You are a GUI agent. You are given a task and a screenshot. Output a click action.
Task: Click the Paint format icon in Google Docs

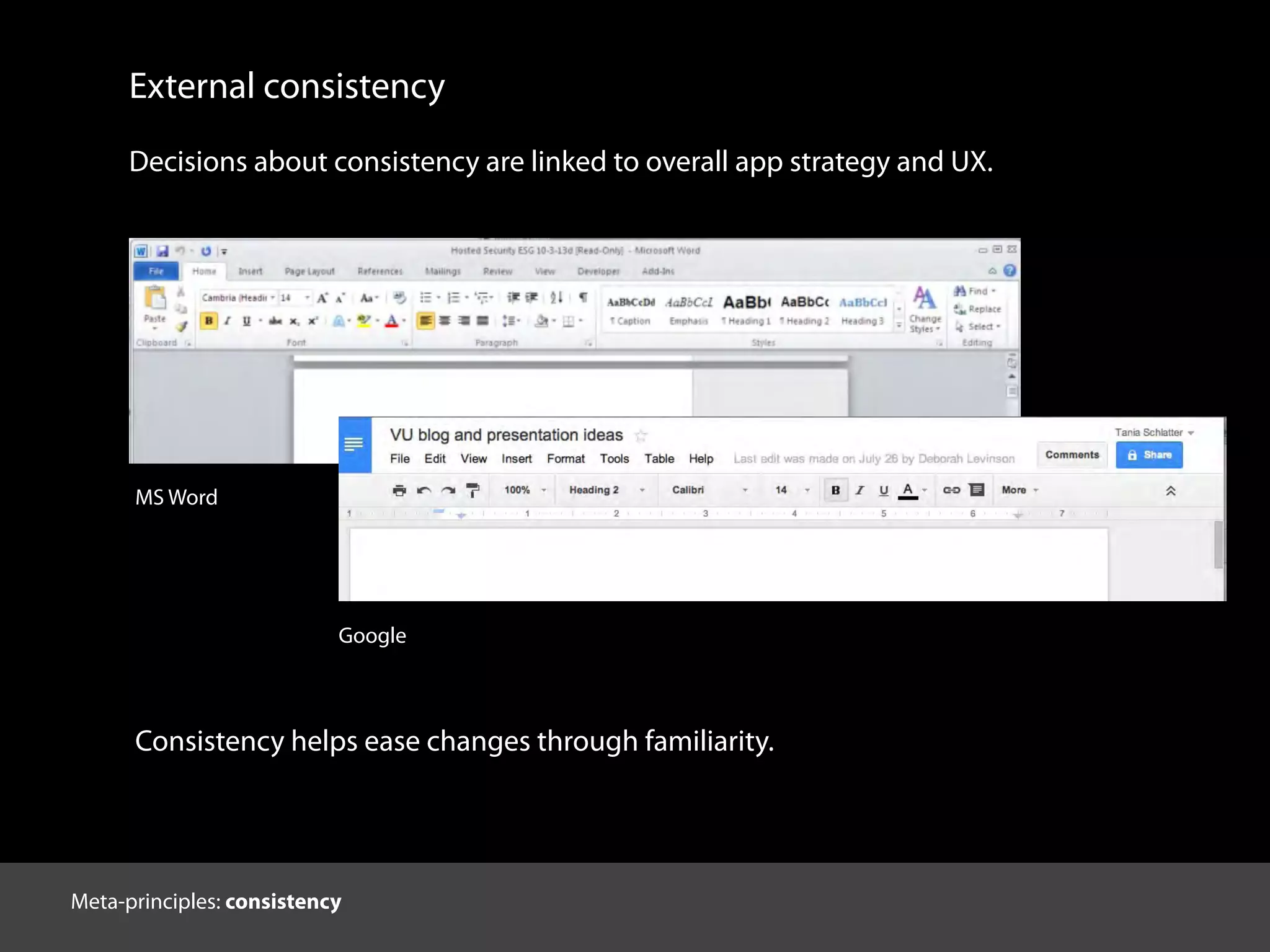coord(473,490)
